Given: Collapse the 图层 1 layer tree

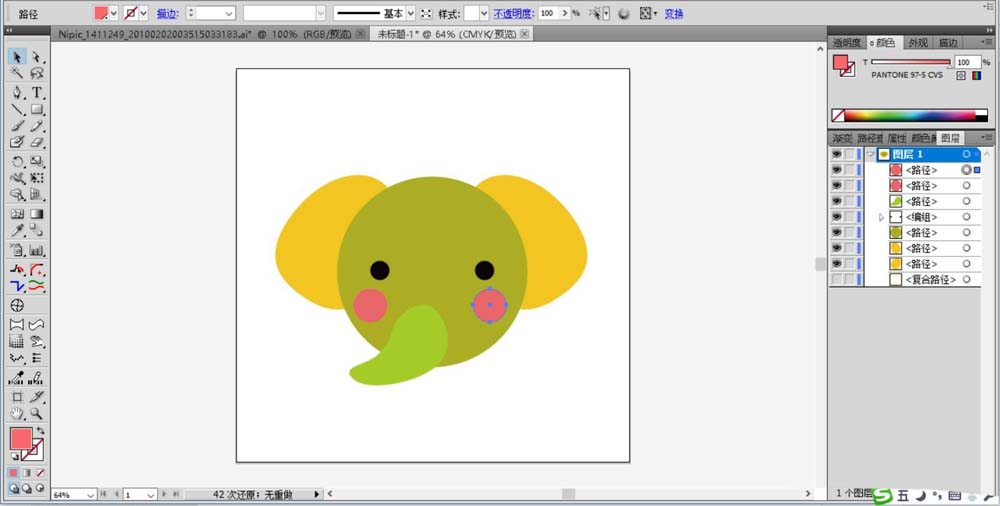Looking at the screenshot, I should point(871,155).
